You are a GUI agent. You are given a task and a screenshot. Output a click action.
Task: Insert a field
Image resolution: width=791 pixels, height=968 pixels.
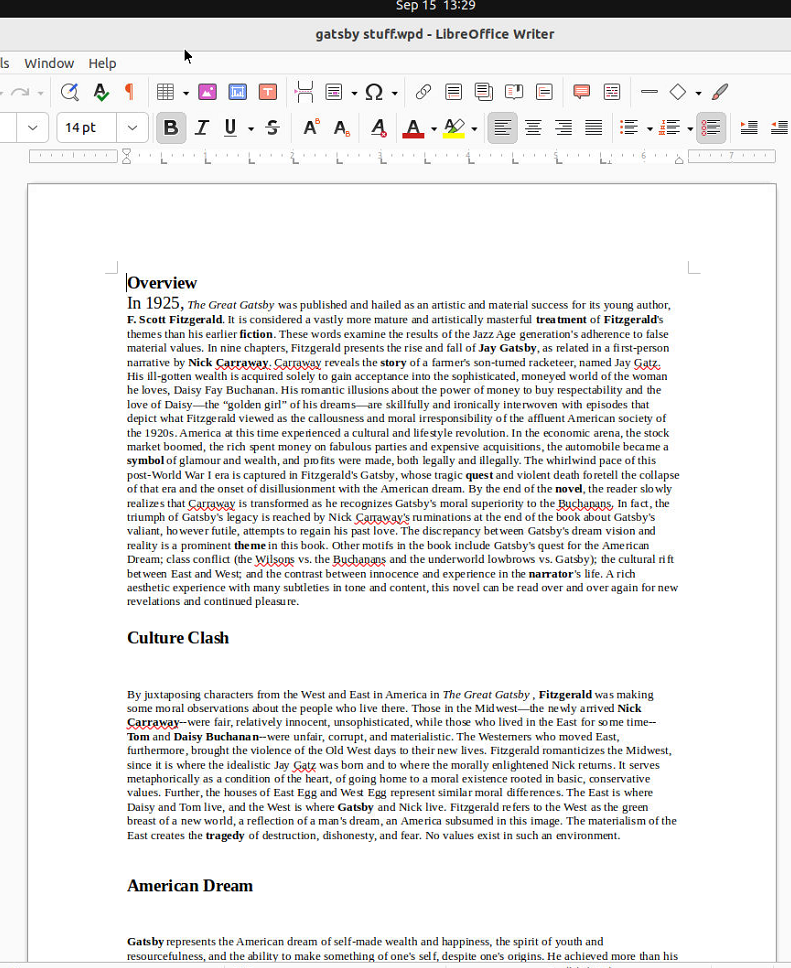334,92
